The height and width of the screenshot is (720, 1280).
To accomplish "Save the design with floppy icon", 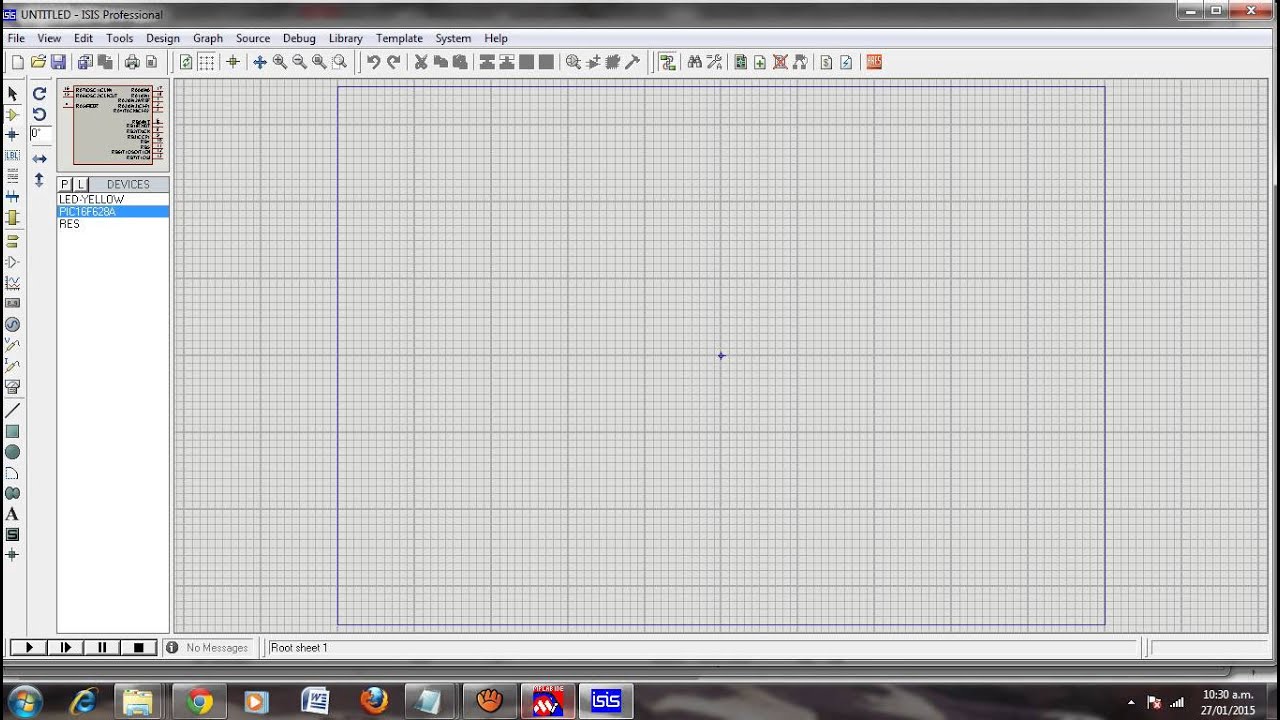I will [x=58, y=62].
